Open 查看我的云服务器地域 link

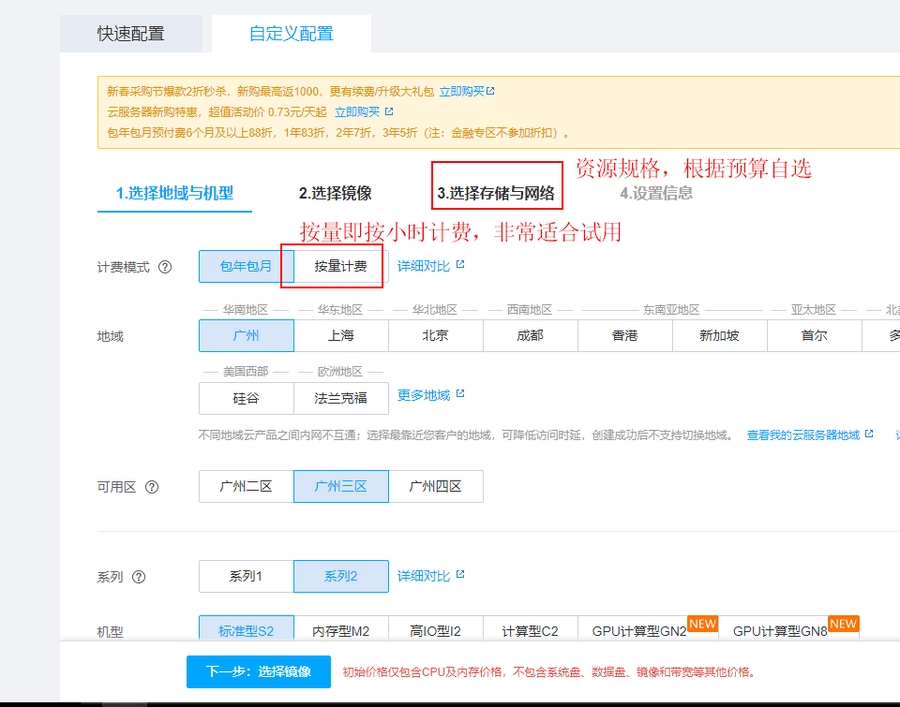click(803, 435)
